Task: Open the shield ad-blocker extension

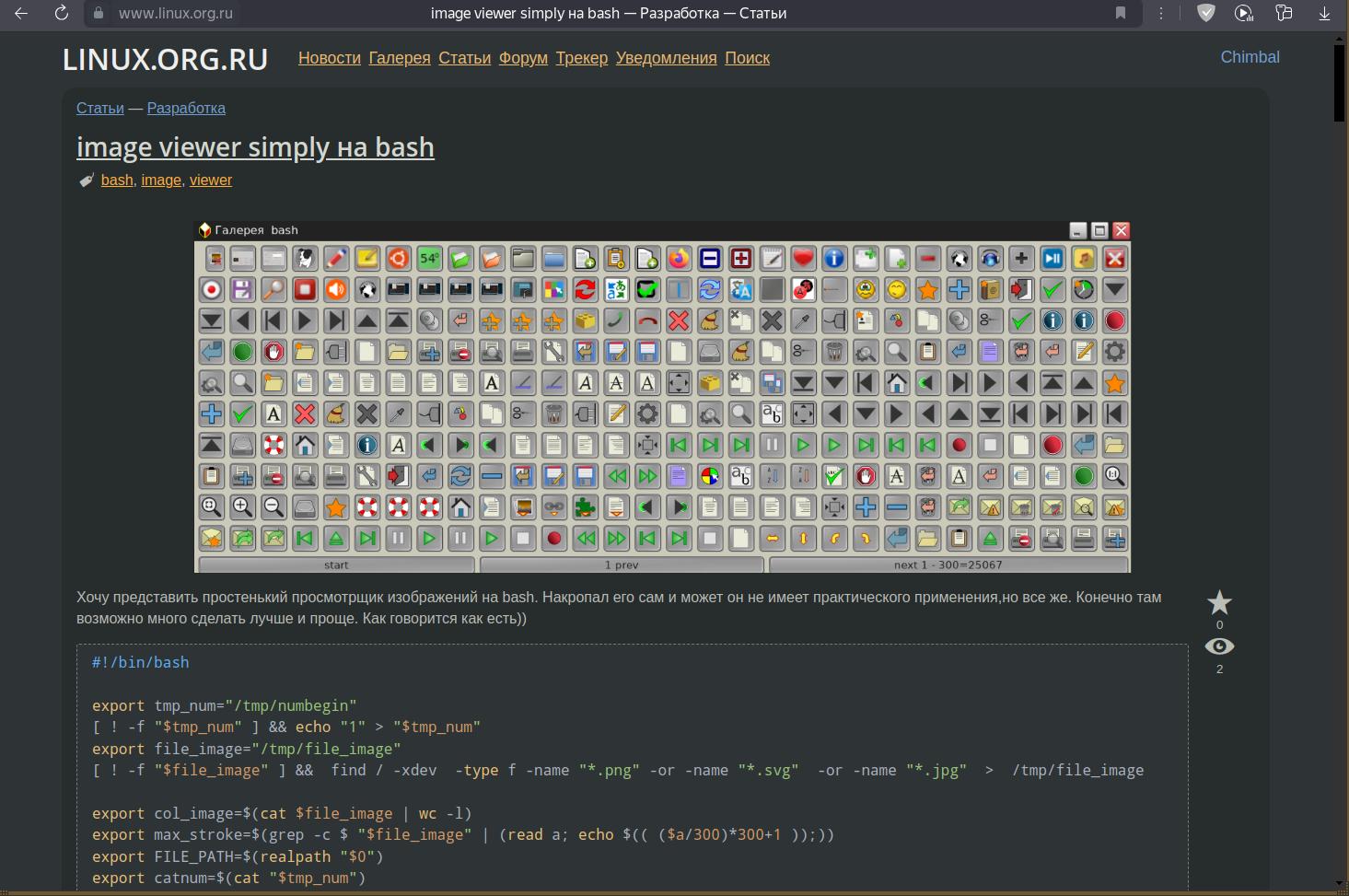Action: (1205, 13)
